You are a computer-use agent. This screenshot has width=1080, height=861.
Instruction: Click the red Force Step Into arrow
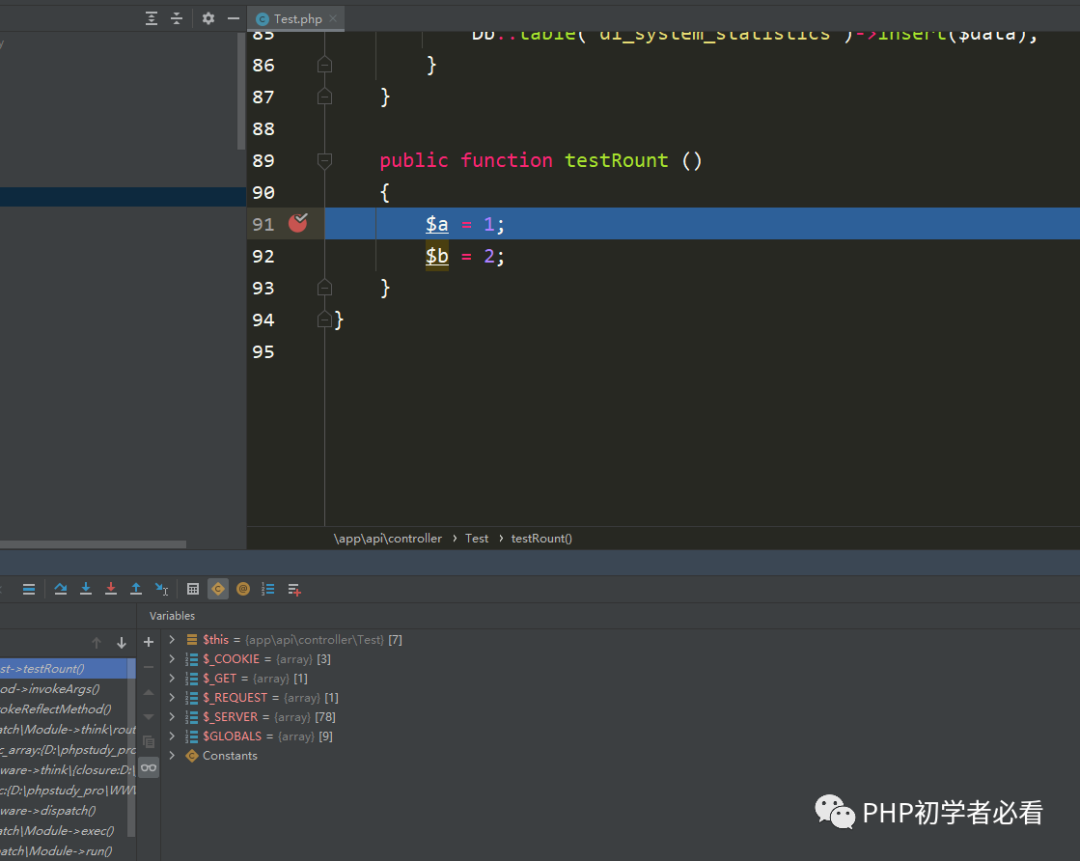click(x=111, y=589)
